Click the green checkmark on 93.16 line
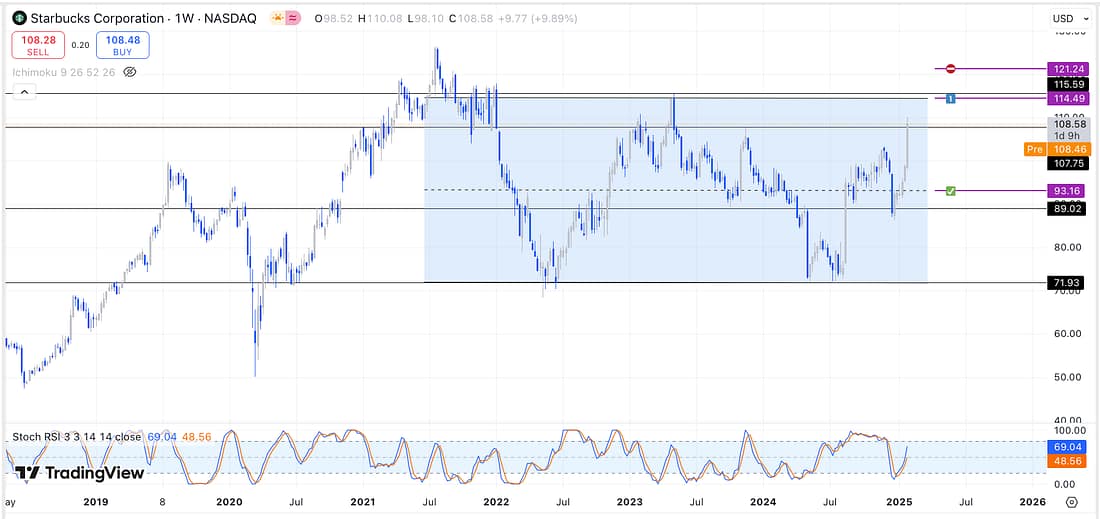 (x=951, y=190)
